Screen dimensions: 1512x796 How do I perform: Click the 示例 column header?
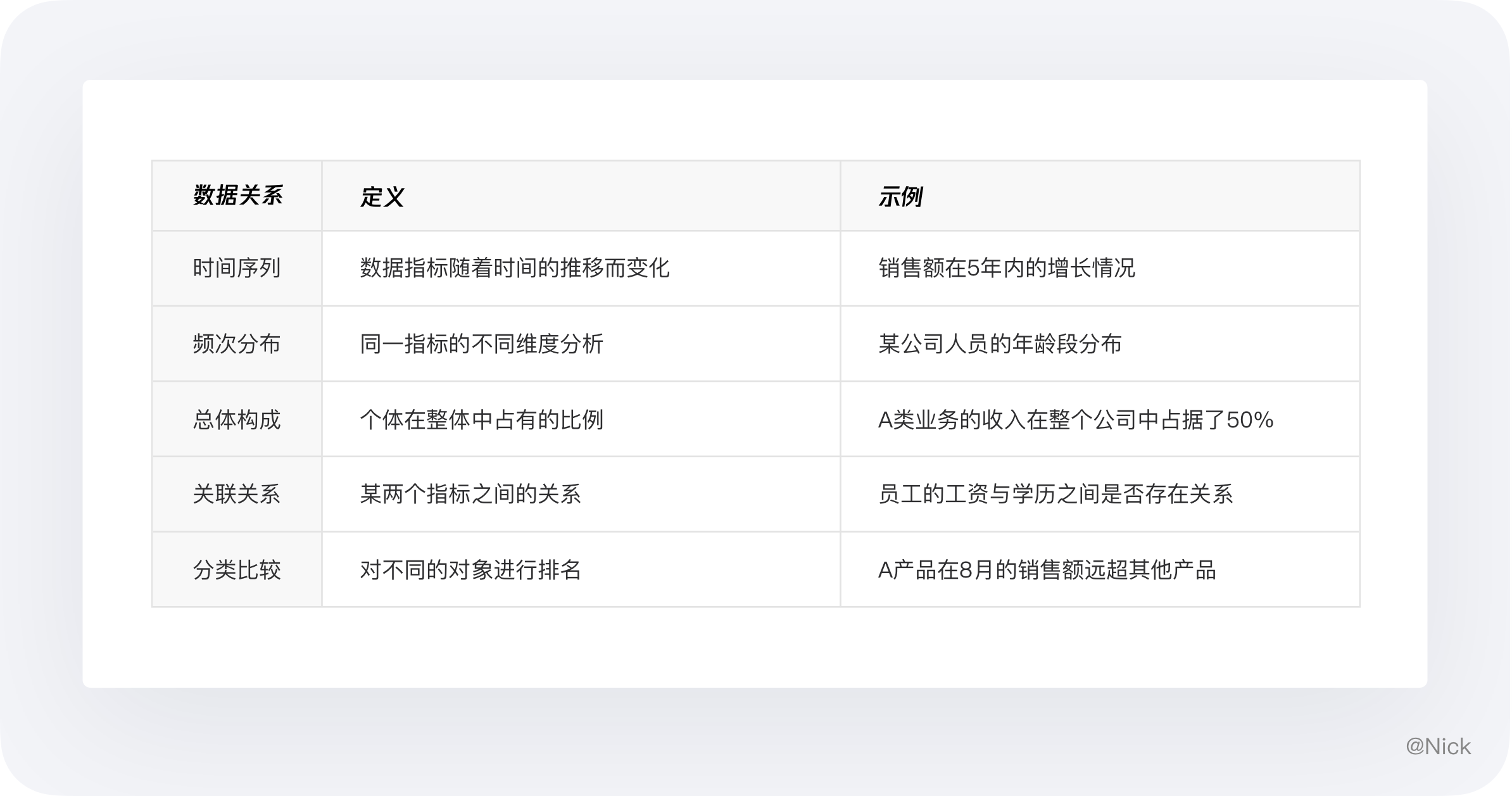click(900, 197)
